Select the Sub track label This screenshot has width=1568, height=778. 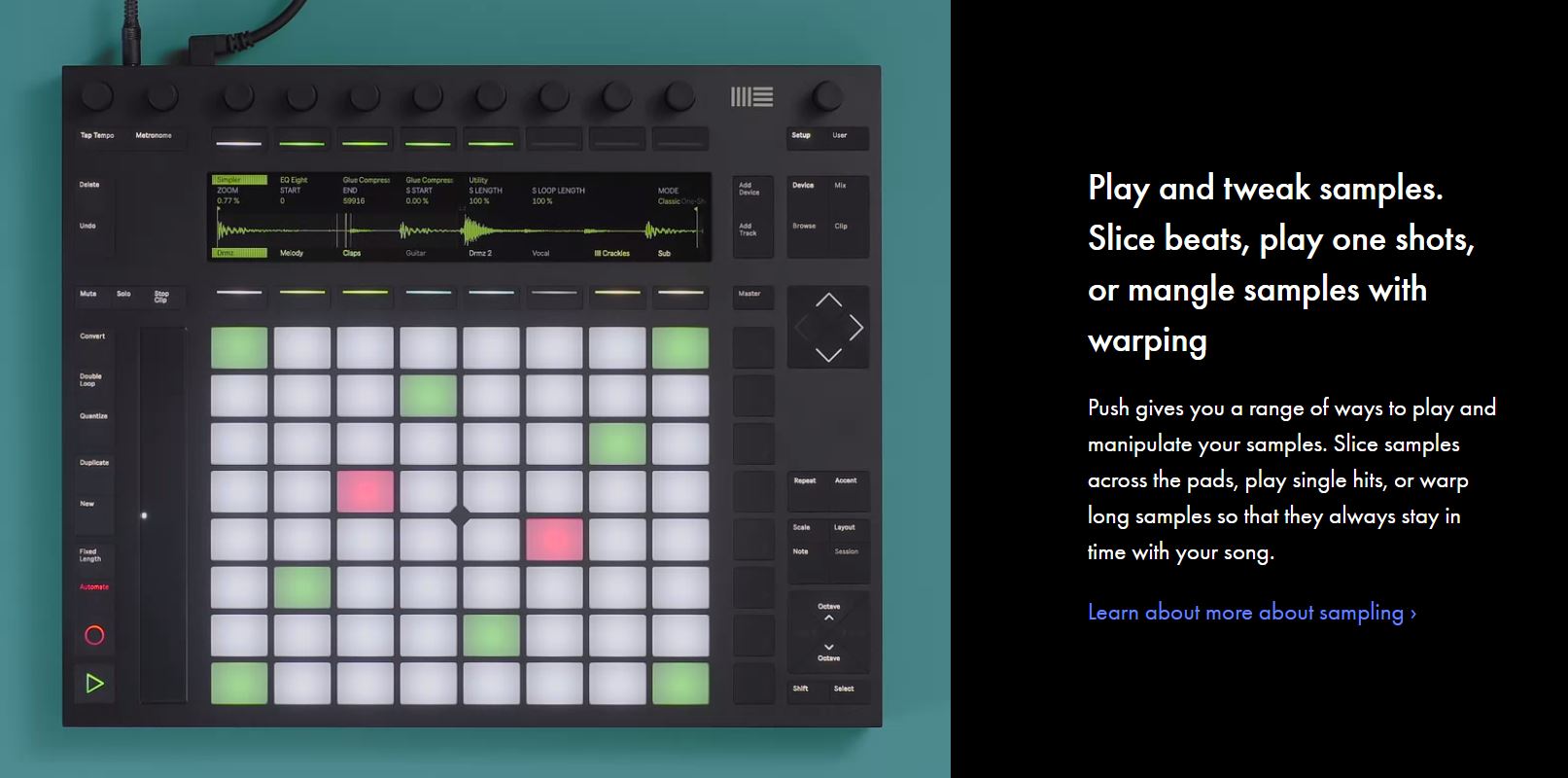(x=664, y=253)
